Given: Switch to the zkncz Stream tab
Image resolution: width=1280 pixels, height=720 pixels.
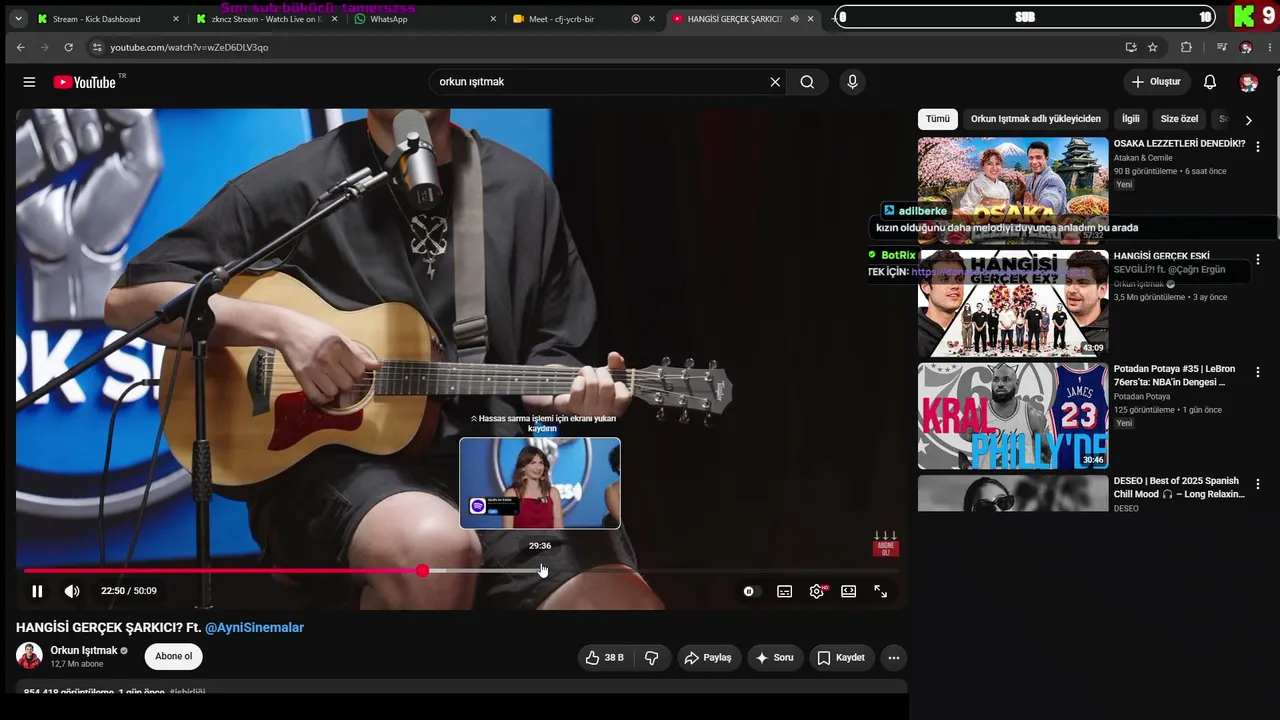Looking at the screenshot, I should (x=267, y=19).
